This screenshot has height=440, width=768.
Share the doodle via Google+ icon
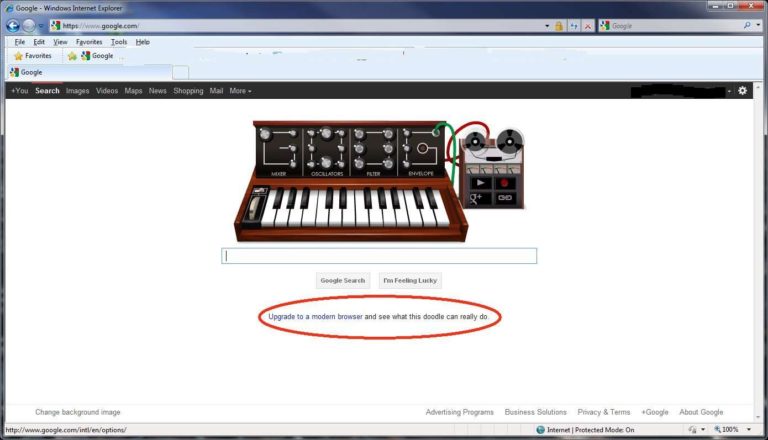click(x=477, y=199)
